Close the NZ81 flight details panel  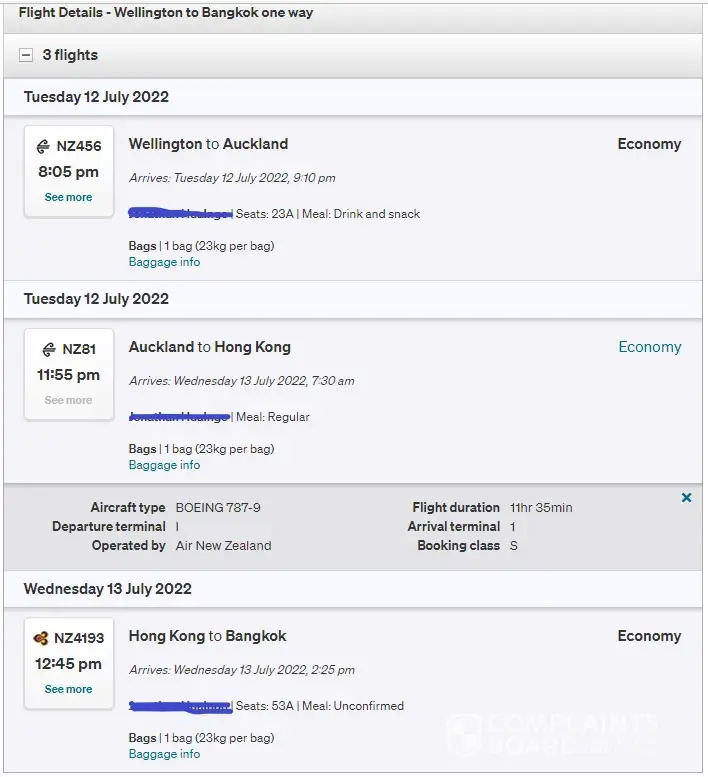pos(686,498)
